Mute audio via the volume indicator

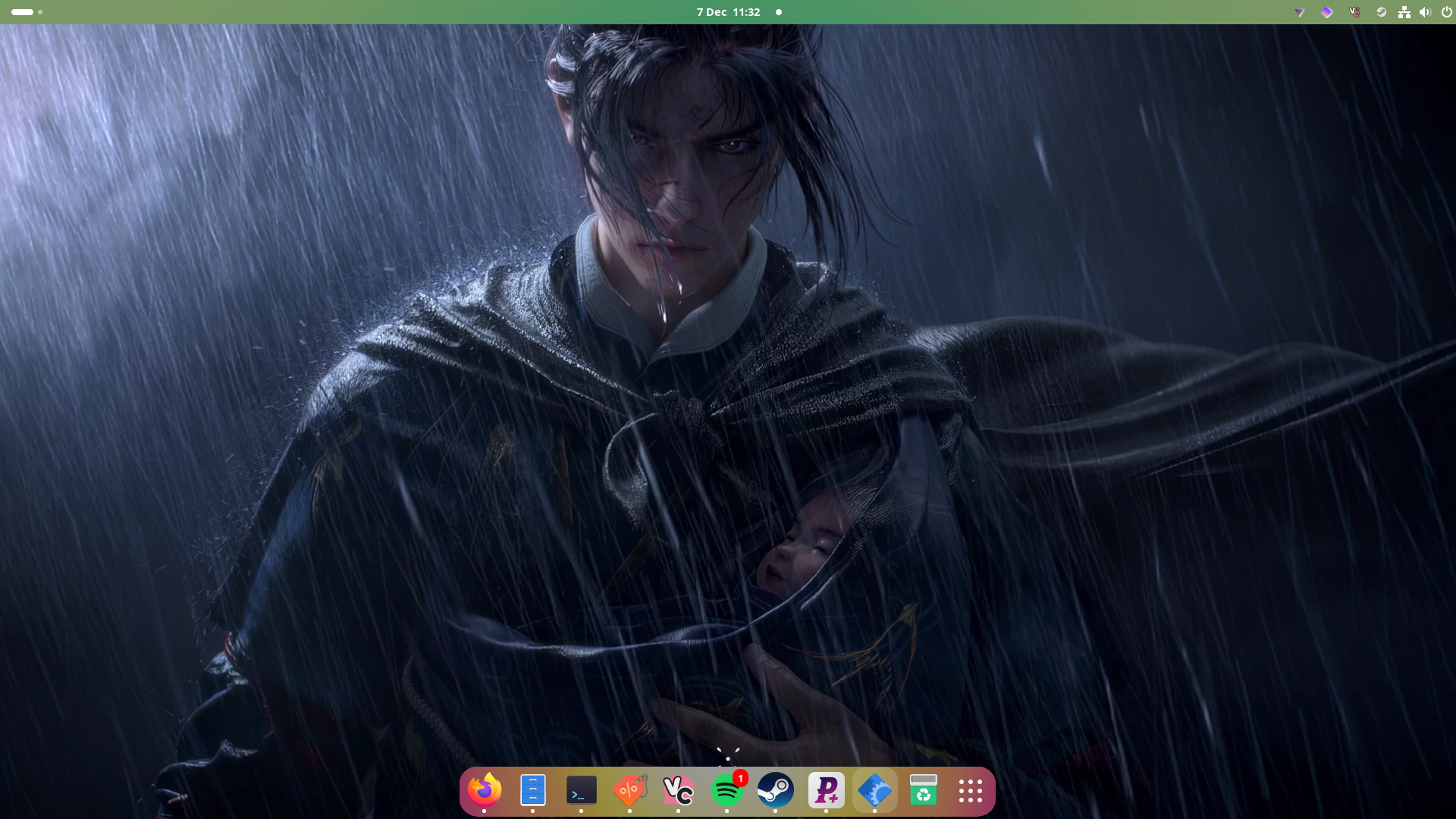click(1426, 12)
